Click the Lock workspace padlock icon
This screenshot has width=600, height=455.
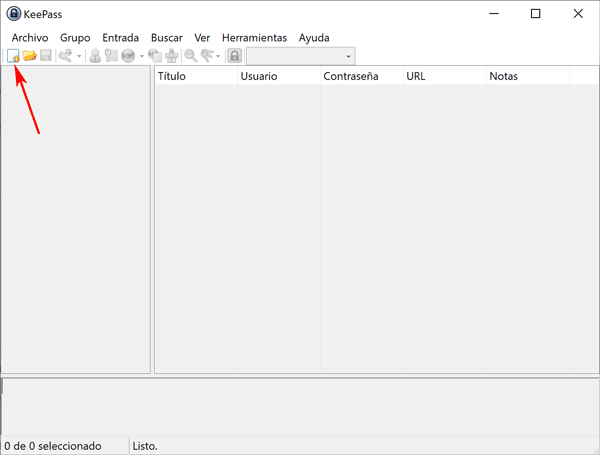pyautogui.click(x=235, y=56)
